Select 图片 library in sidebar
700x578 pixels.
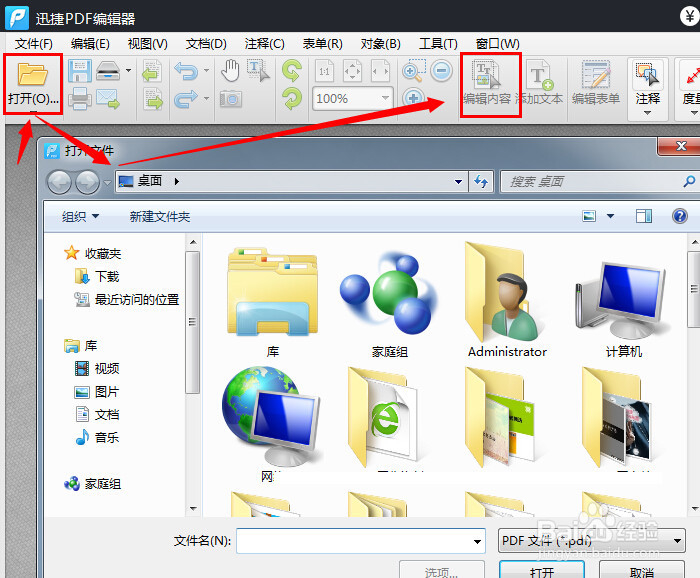tap(97, 392)
